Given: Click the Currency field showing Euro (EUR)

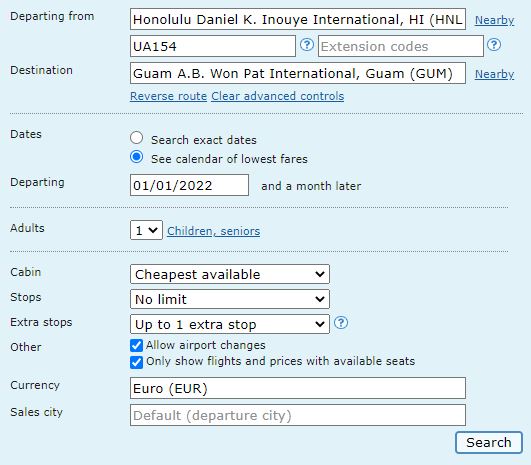Looking at the screenshot, I should [x=298, y=388].
